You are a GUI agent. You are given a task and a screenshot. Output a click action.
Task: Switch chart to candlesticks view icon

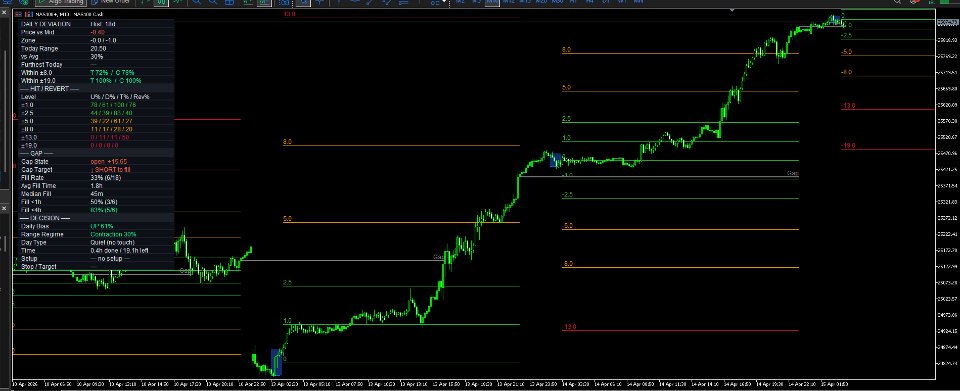(x=161, y=2)
